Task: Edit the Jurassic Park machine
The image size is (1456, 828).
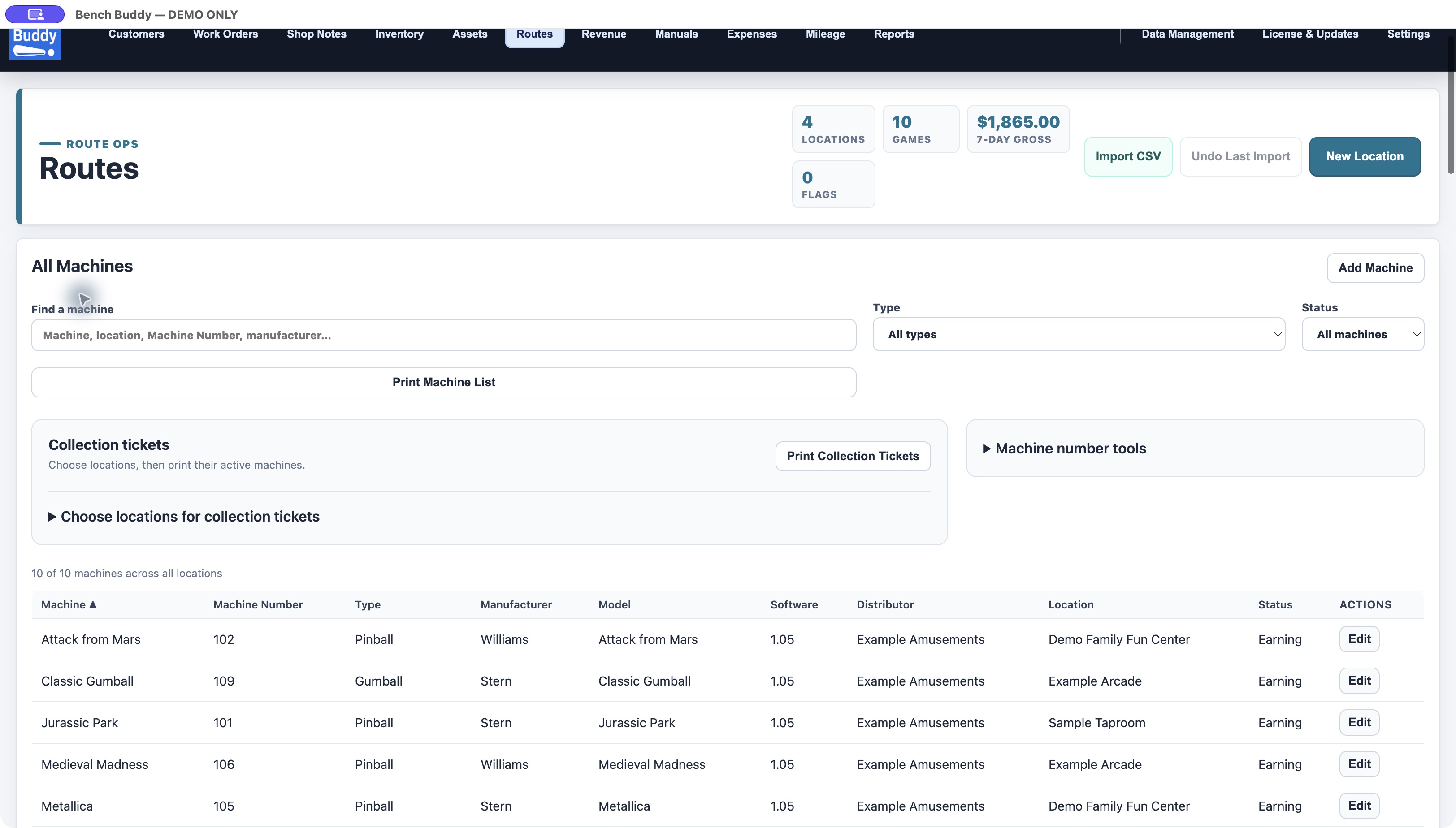Action: [x=1359, y=722]
